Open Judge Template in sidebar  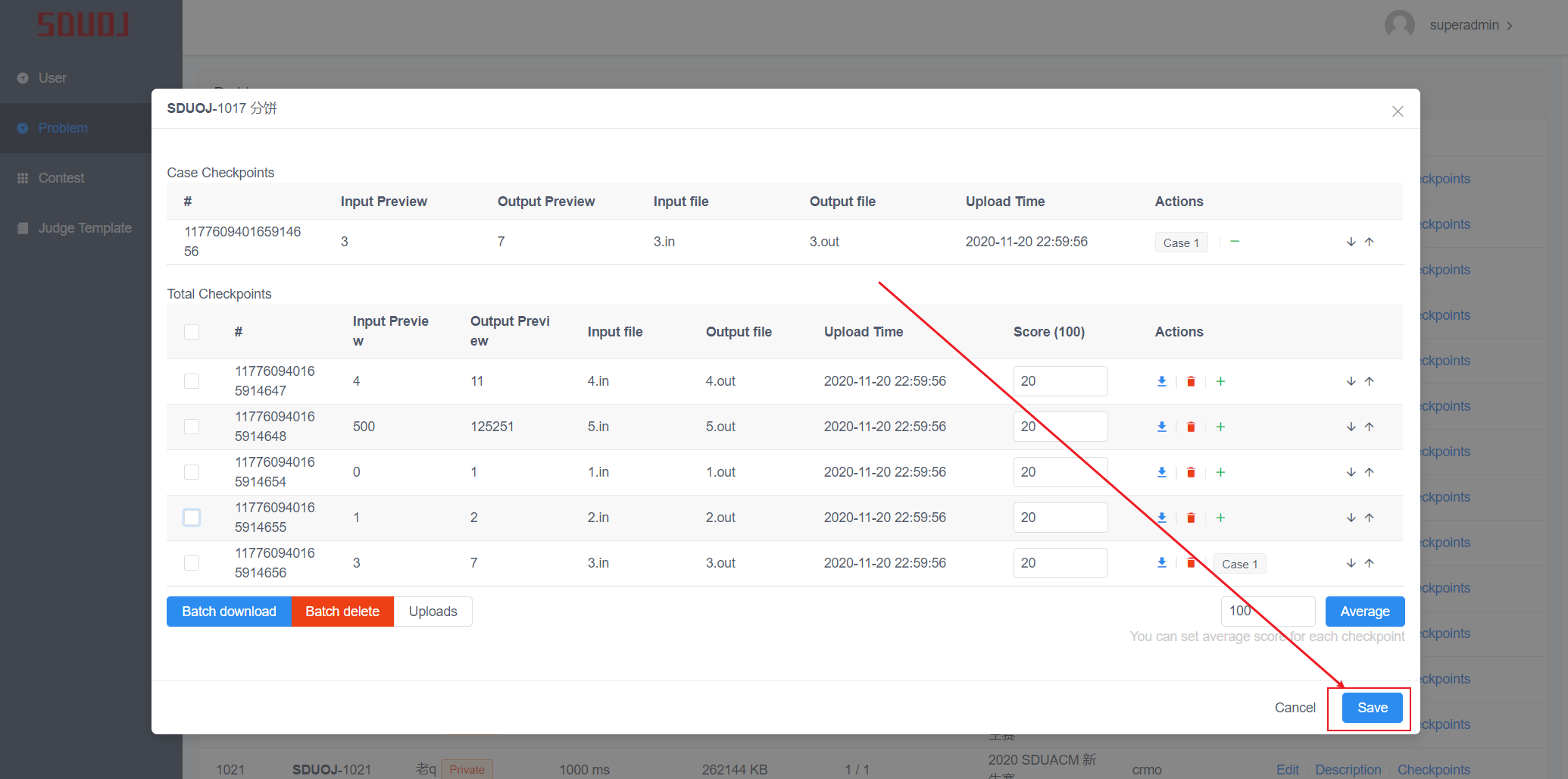coord(76,228)
